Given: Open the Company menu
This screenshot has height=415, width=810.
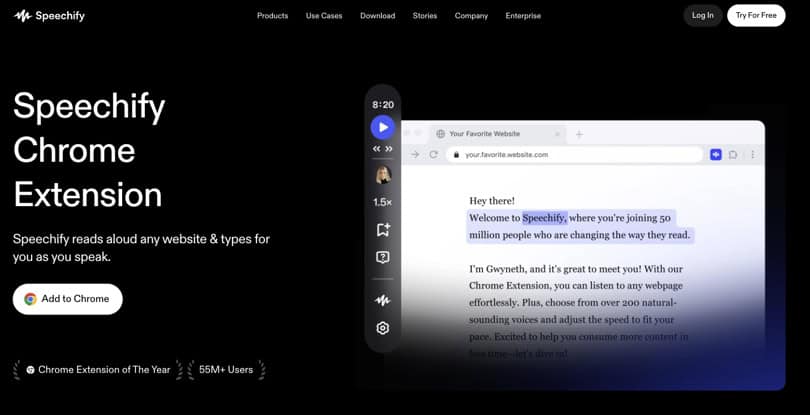Looking at the screenshot, I should coord(471,16).
